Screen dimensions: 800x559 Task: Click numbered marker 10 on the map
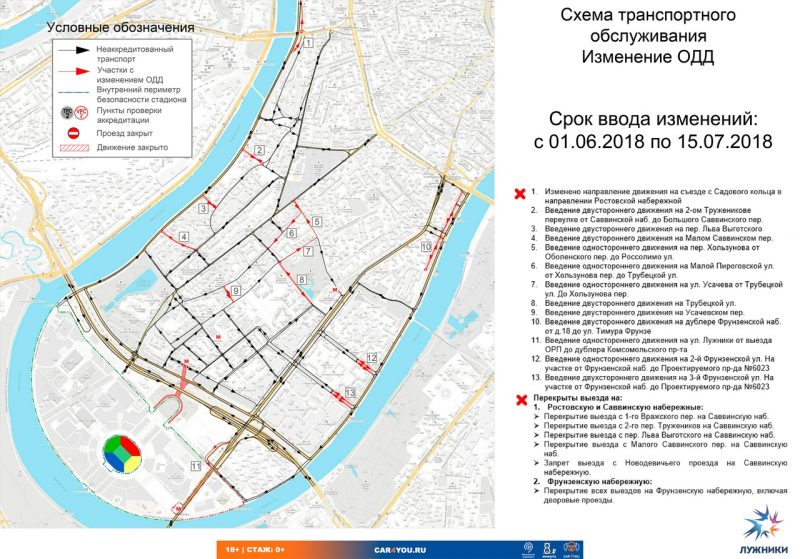(x=427, y=247)
